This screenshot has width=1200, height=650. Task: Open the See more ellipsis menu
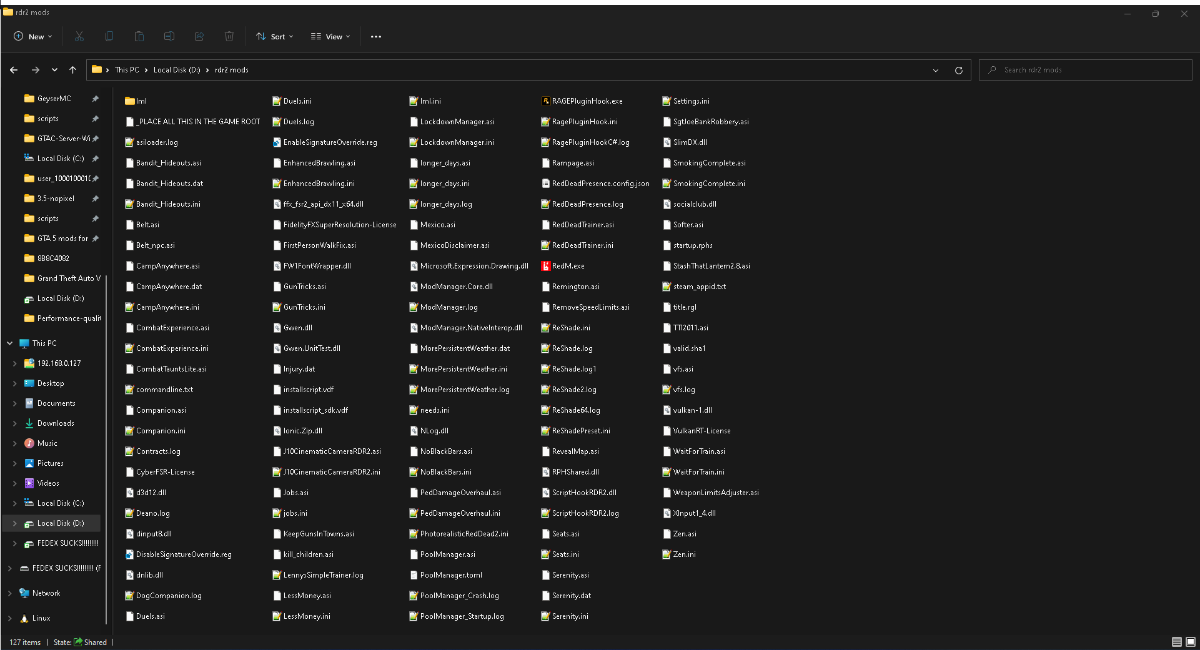coord(376,36)
